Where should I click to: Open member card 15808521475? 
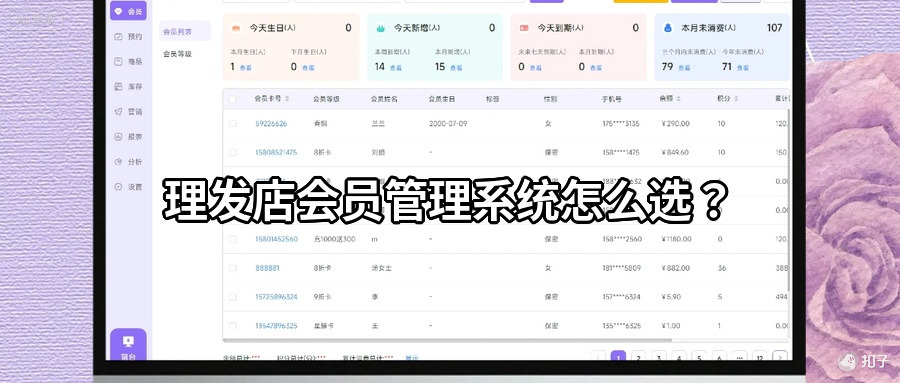[x=276, y=152]
